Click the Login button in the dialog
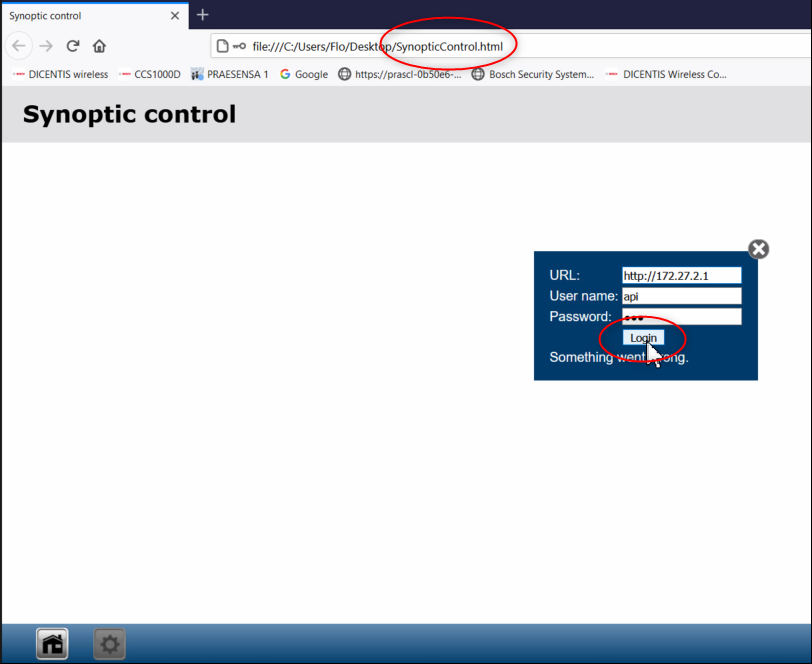The image size is (812, 664). (x=643, y=338)
